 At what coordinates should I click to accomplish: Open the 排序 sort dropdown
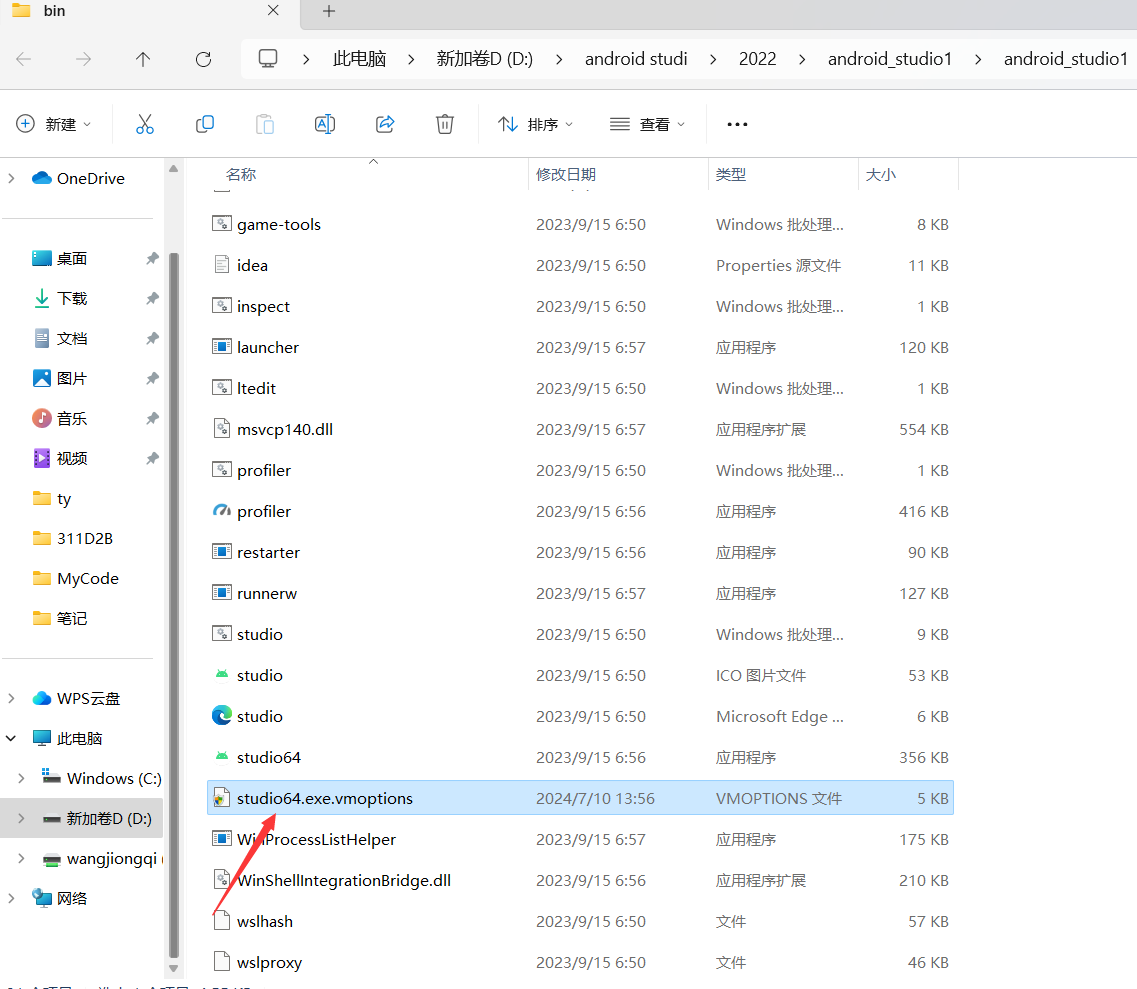(535, 124)
